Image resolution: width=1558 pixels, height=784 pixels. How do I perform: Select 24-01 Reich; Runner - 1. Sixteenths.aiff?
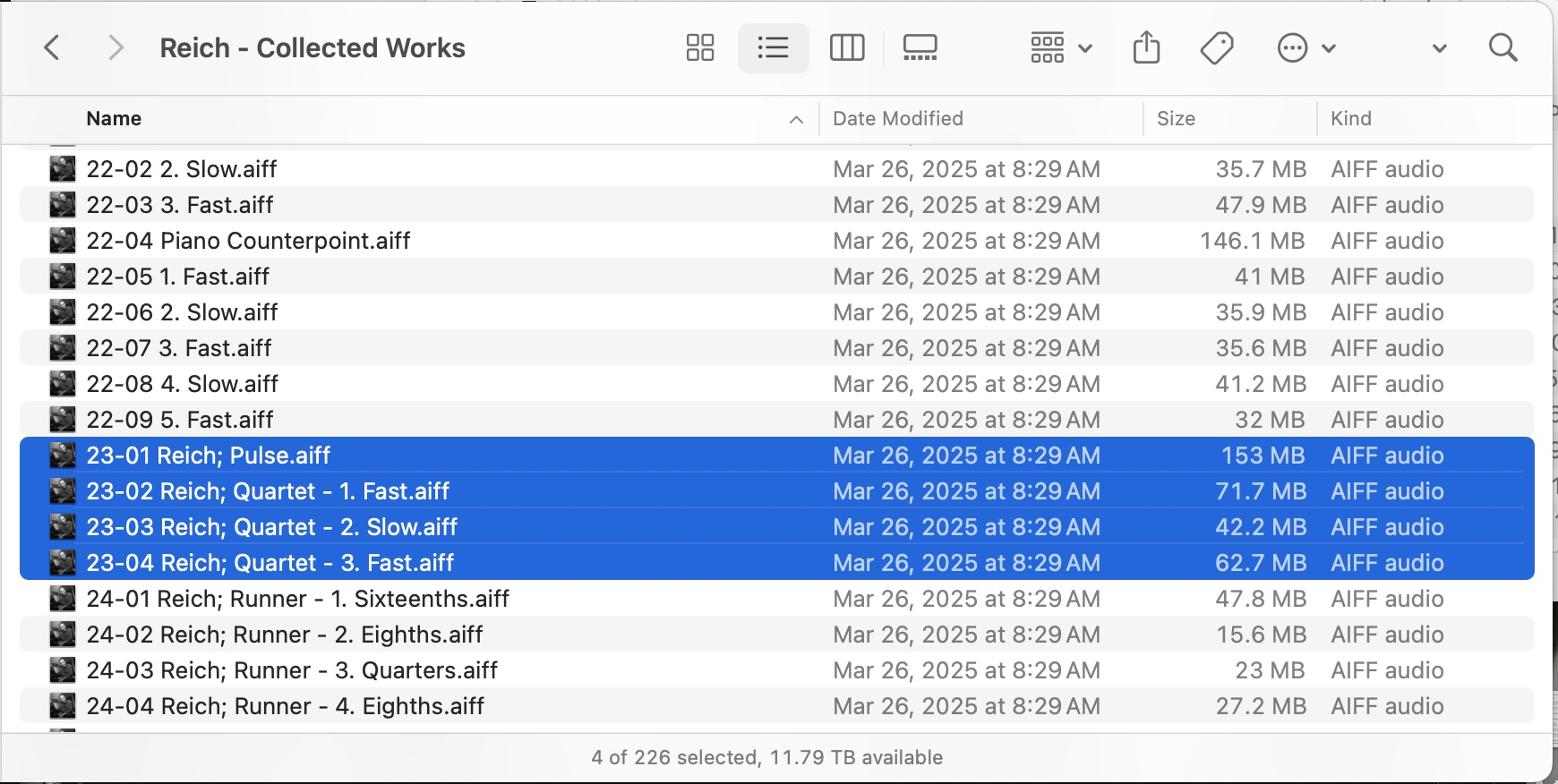coord(298,599)
